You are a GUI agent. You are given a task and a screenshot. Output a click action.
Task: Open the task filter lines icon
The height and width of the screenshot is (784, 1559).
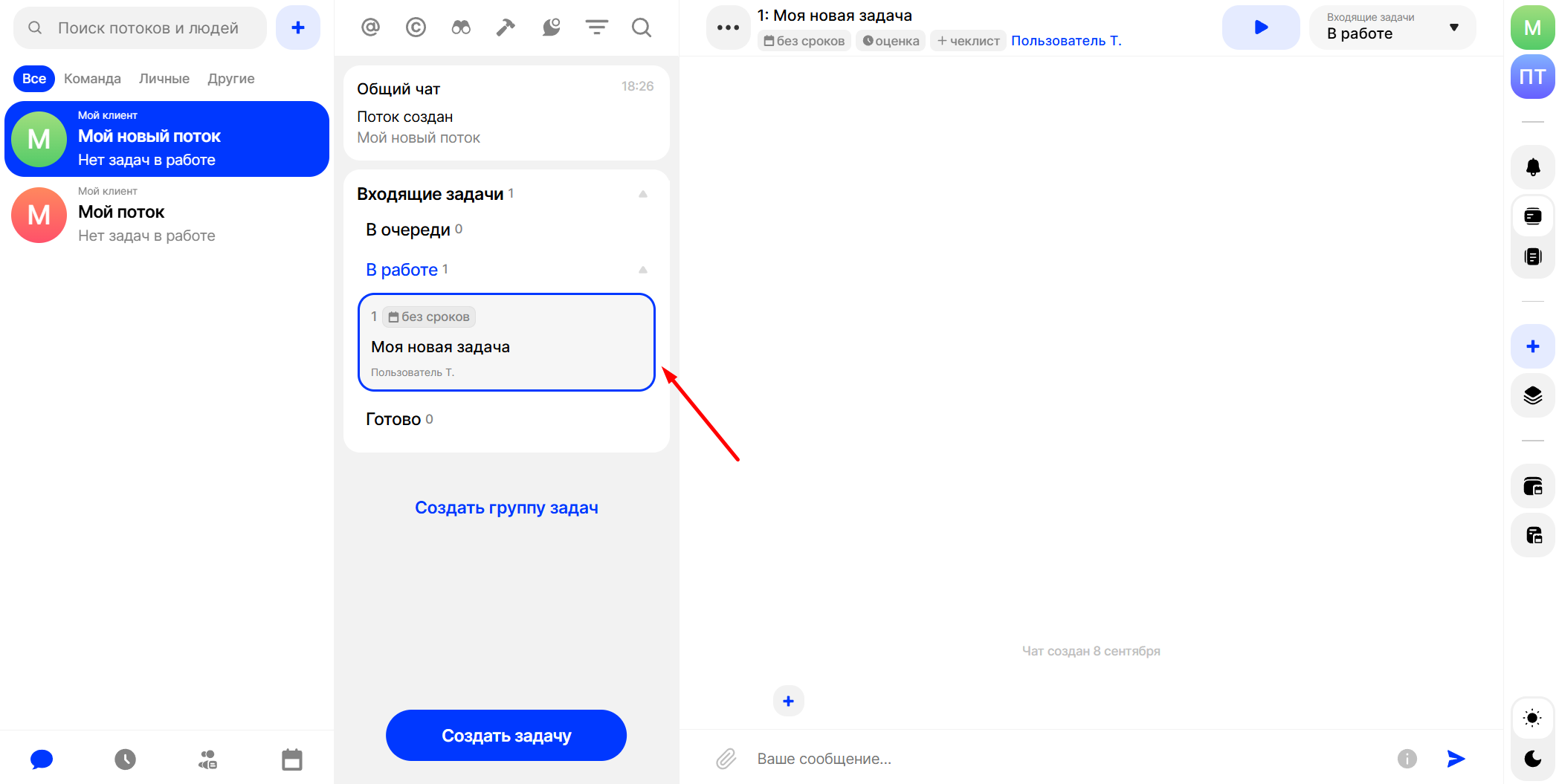click(596, 27)
